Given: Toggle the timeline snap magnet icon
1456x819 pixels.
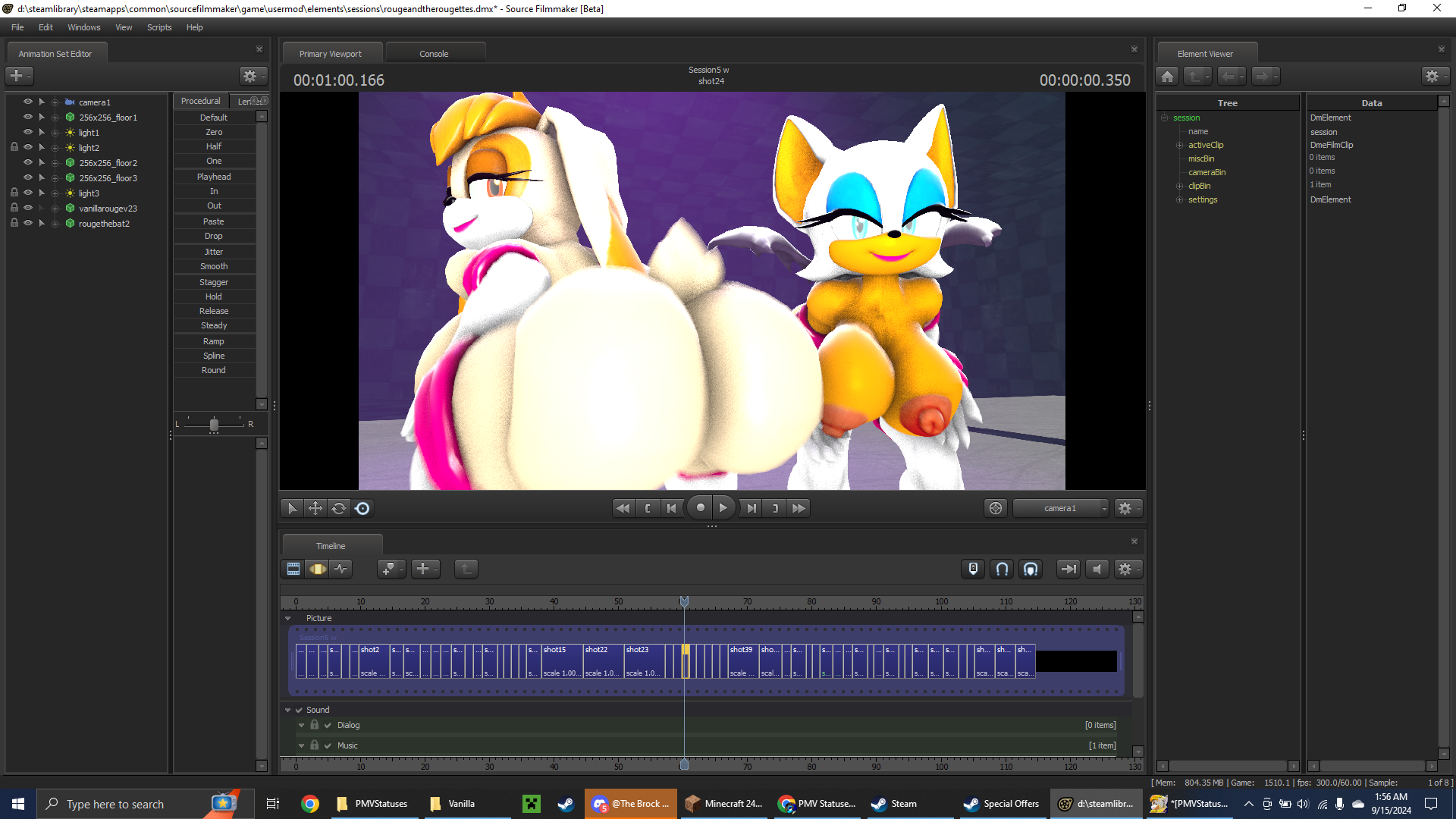Looking at the screenshot, I should coord(1002,569).
